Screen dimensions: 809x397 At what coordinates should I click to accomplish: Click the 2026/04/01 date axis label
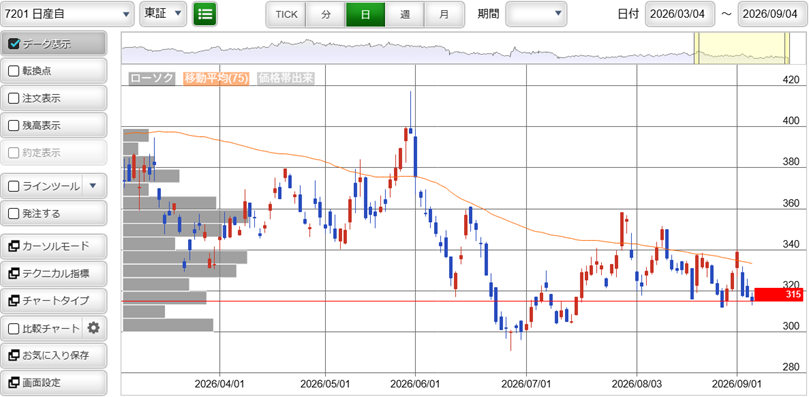220,384
